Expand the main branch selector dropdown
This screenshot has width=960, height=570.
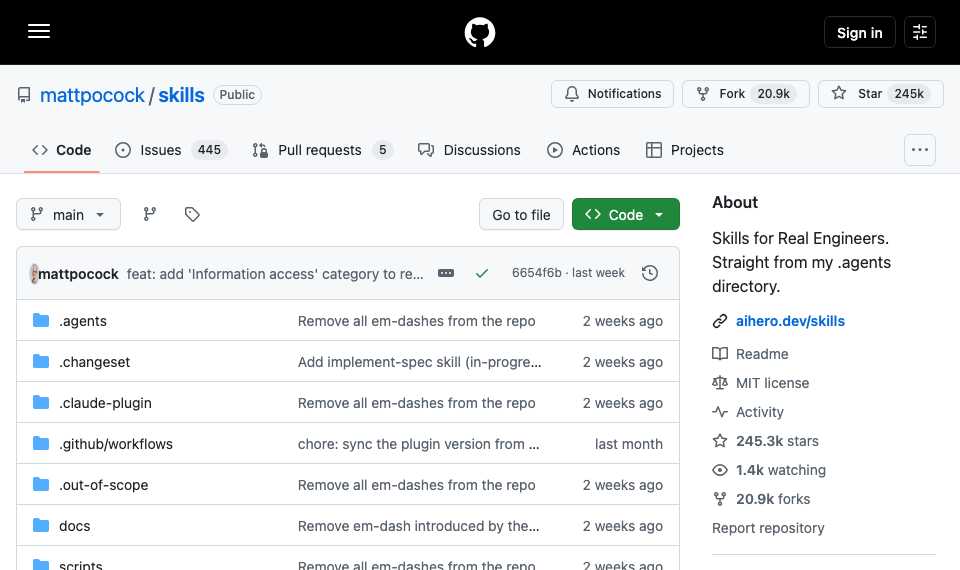(x=68, y=214)
